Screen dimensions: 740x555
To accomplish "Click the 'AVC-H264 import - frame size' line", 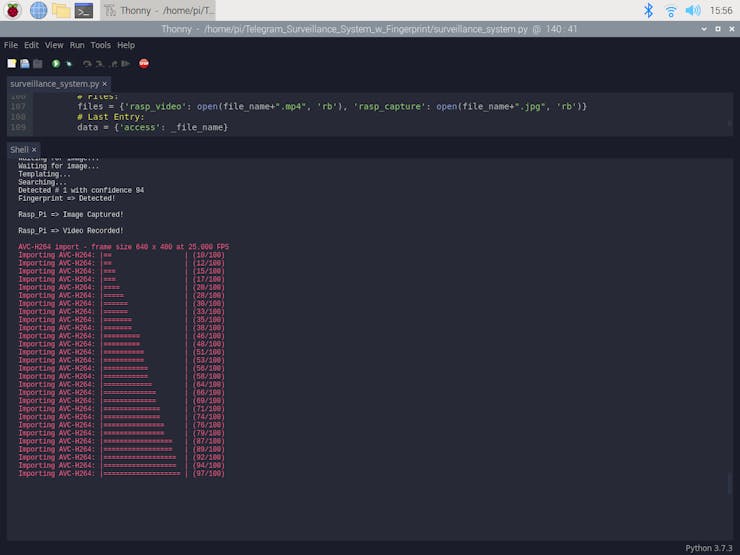I will 124,247.
